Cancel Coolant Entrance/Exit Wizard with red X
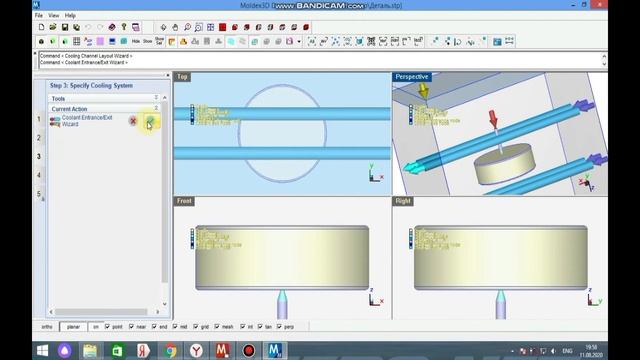 [133, 121]
